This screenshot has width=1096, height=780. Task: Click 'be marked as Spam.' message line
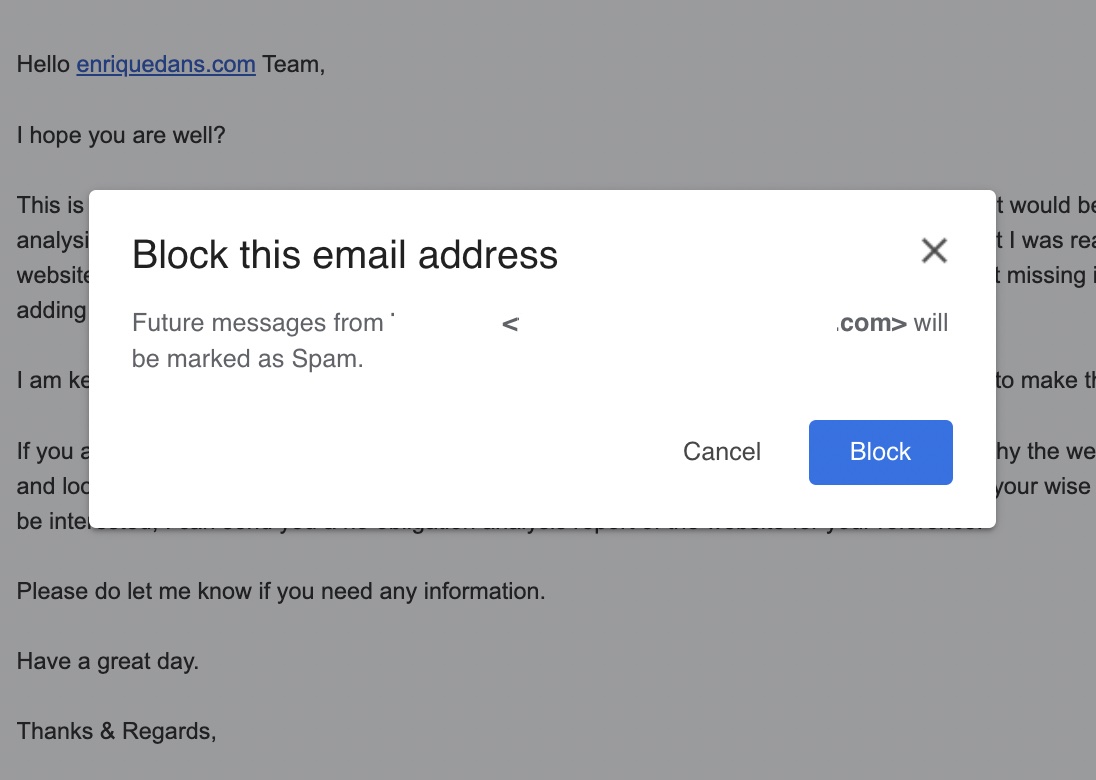point(247,359)
